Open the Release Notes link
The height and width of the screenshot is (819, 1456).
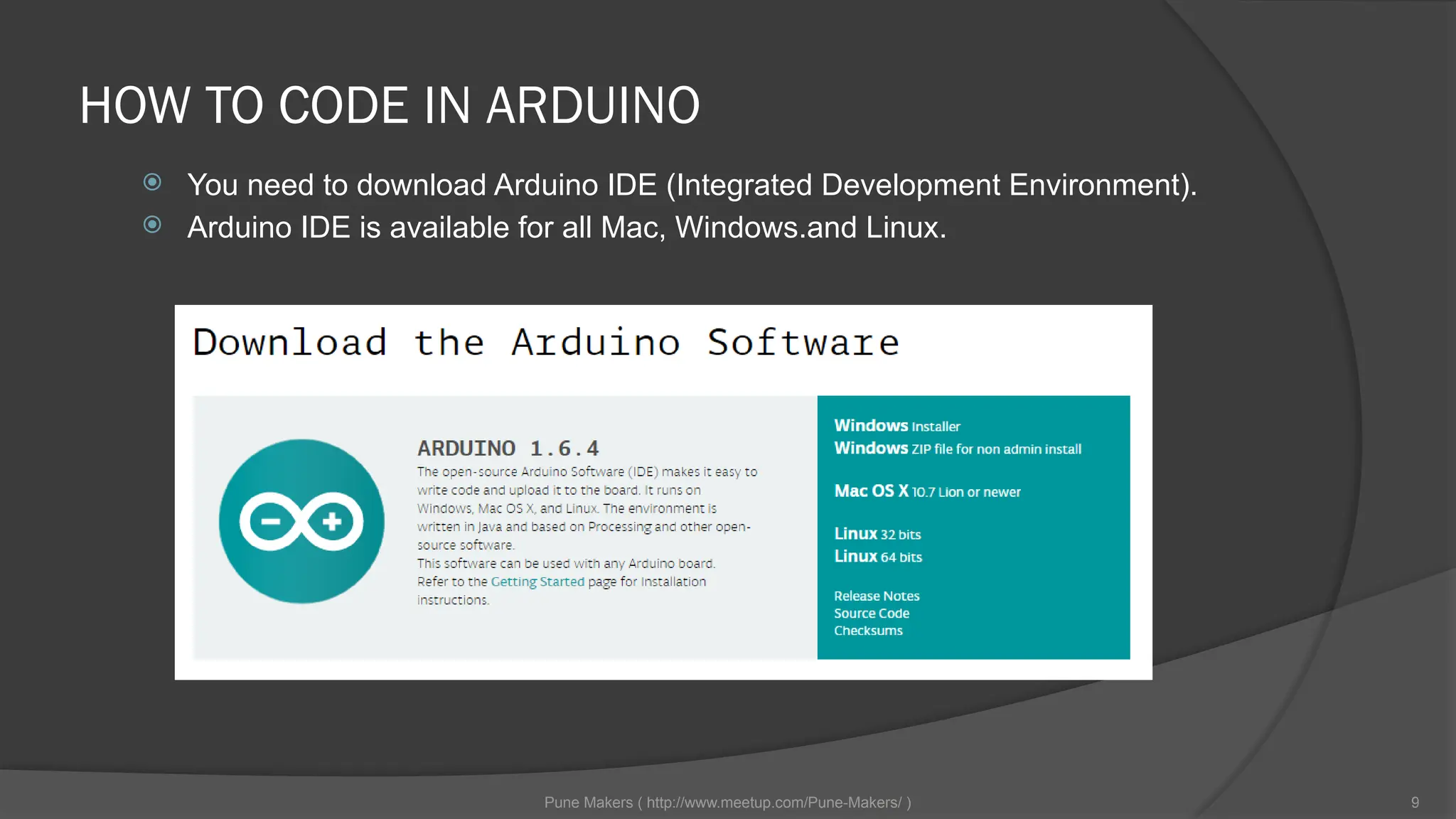click(876, 596)
